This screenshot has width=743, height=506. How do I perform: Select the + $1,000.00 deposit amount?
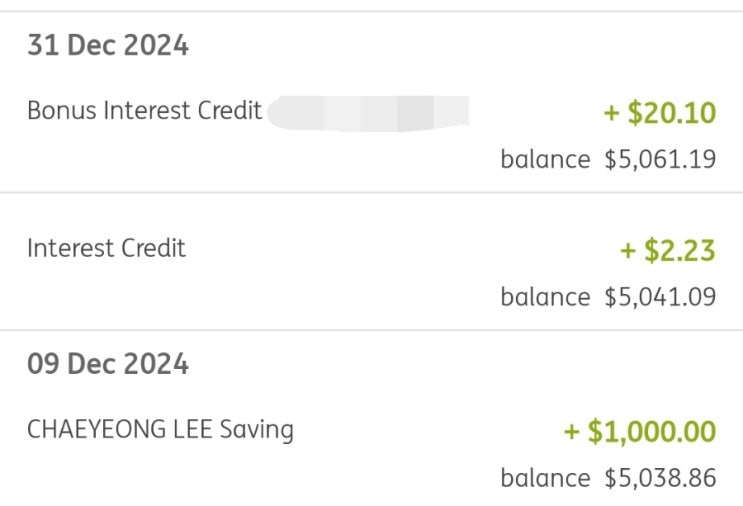640,432
